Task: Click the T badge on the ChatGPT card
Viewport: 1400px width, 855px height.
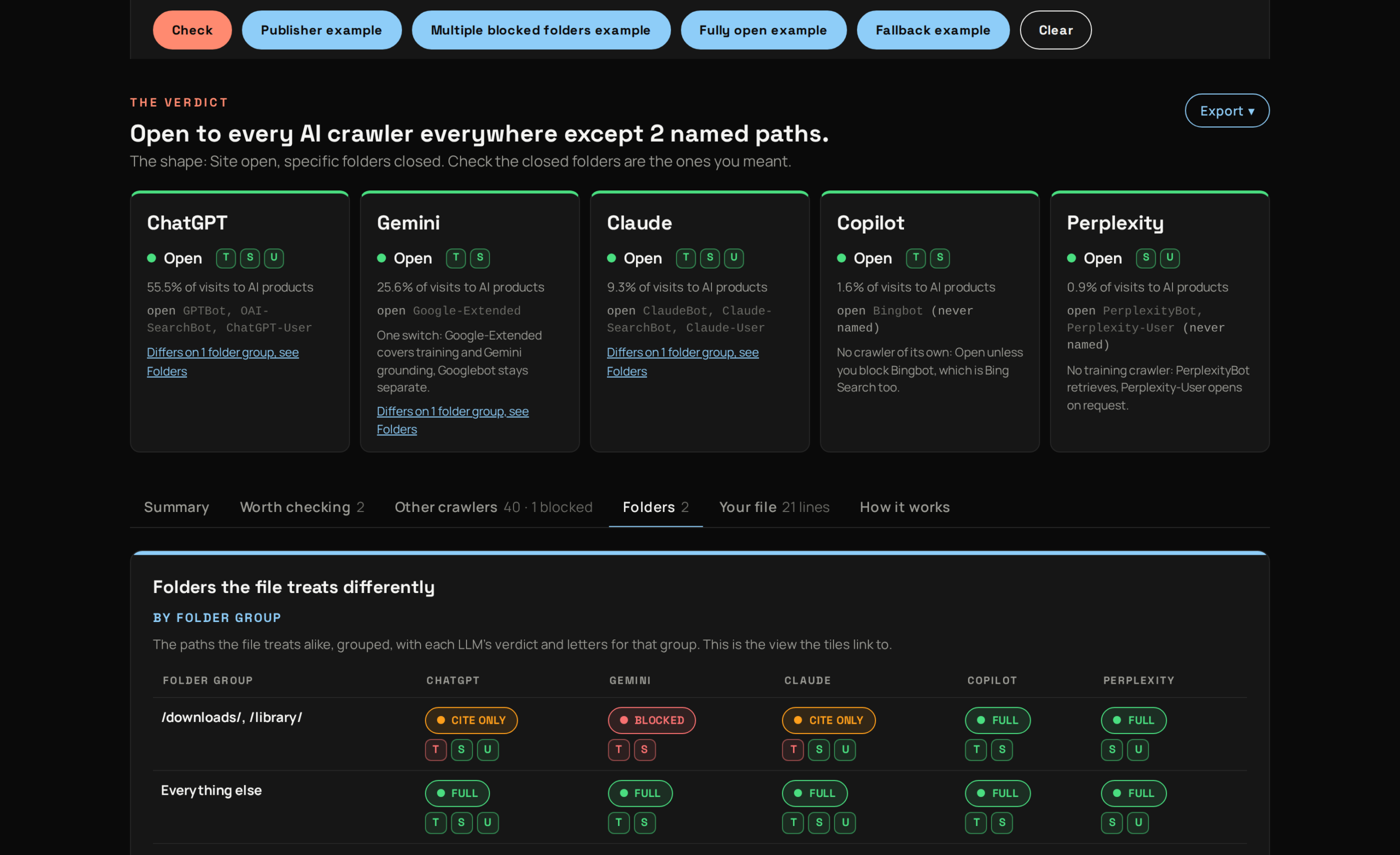Action: pos(225,258)
